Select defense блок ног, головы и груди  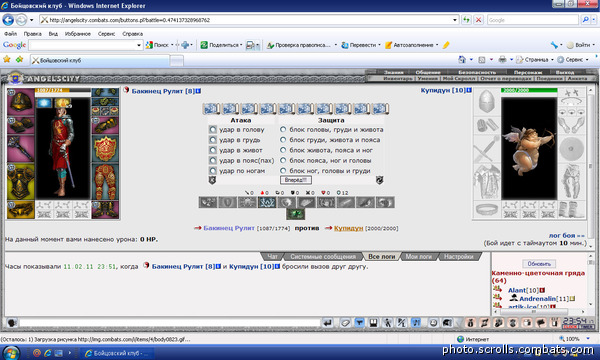point(283,171)
